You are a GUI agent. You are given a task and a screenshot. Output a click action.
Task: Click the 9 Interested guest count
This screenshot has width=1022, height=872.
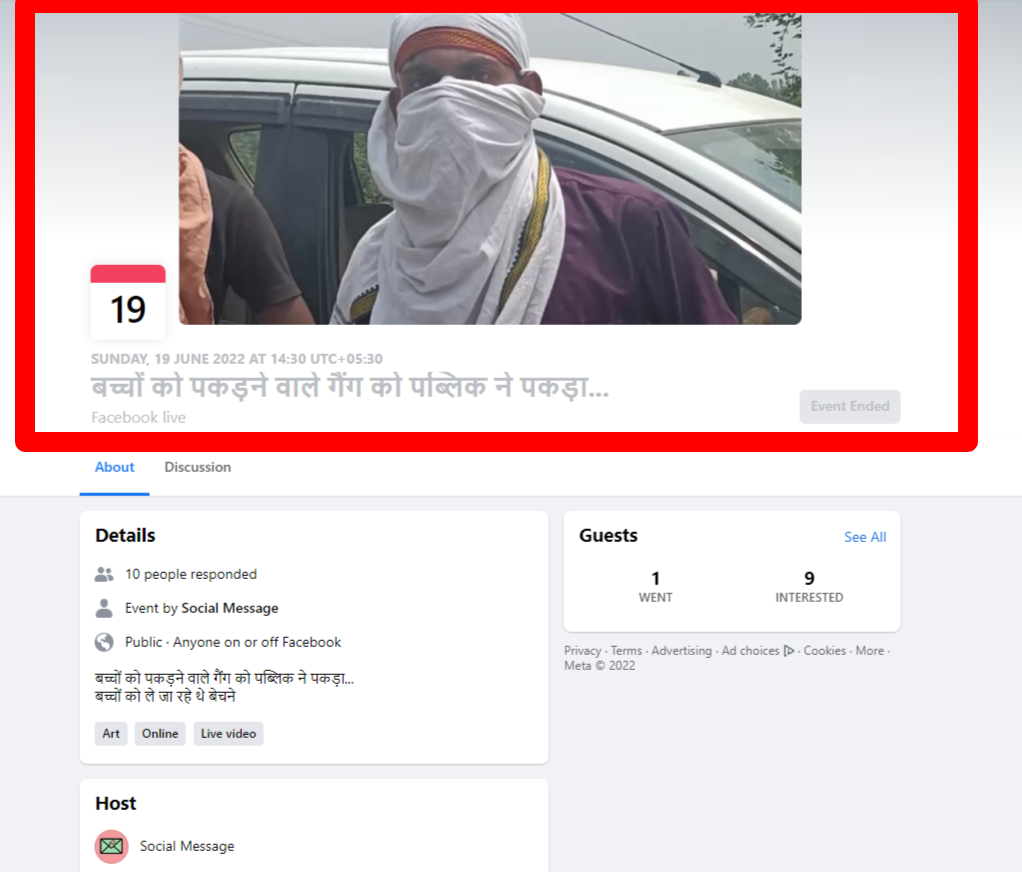(x=809, y=587)
